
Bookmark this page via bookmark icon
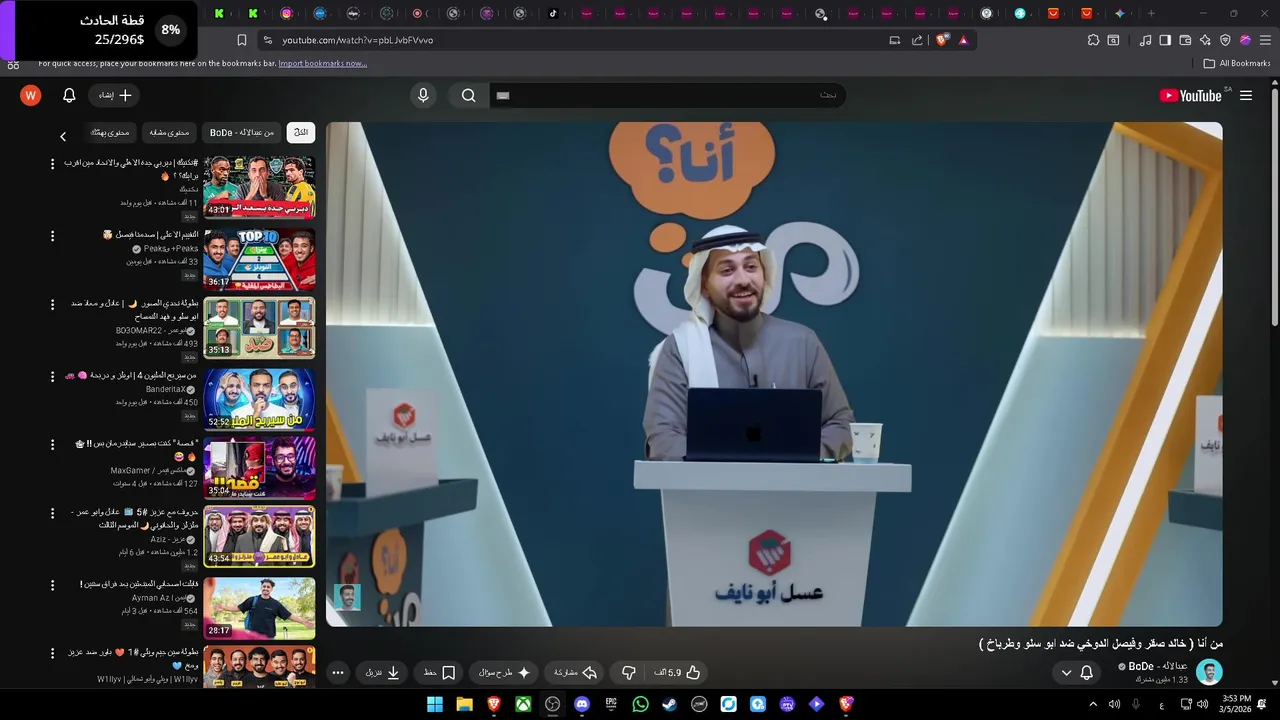click(x=241, y=40)
